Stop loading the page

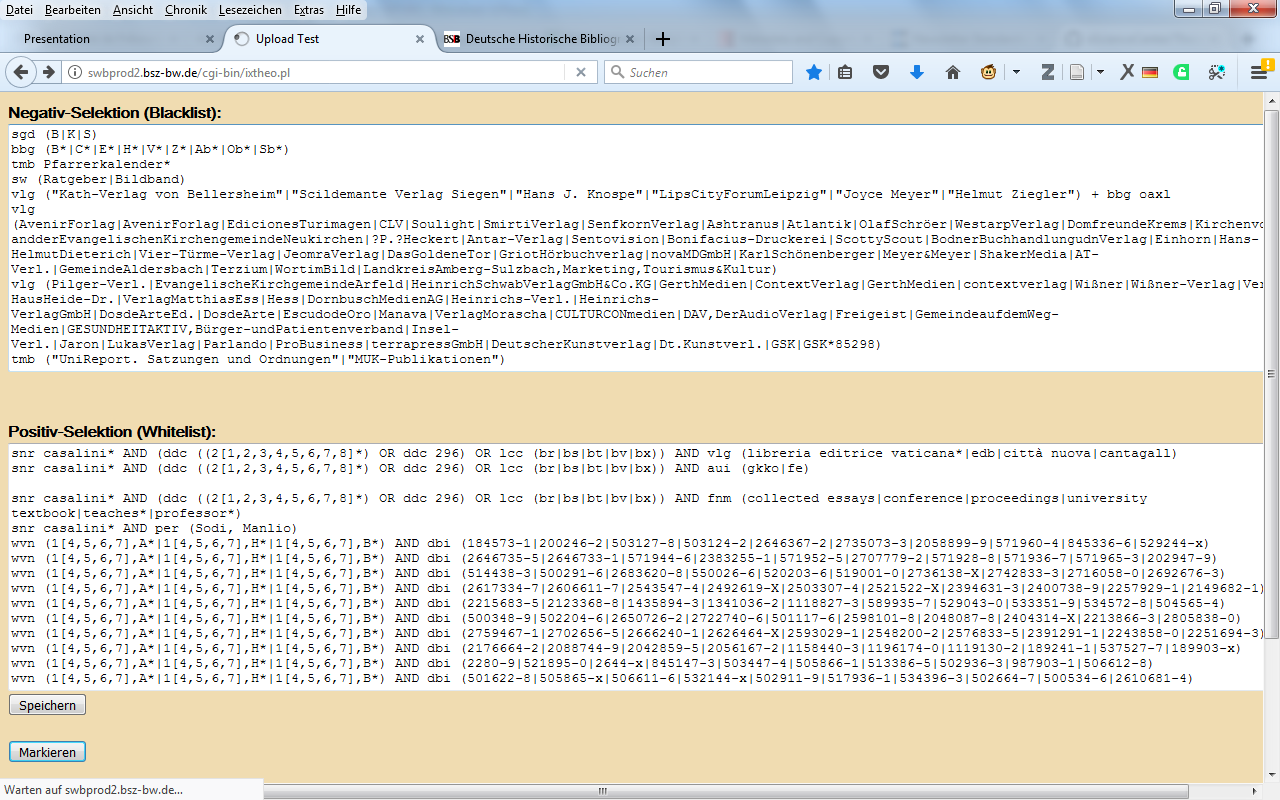click(x=580, y=72)
